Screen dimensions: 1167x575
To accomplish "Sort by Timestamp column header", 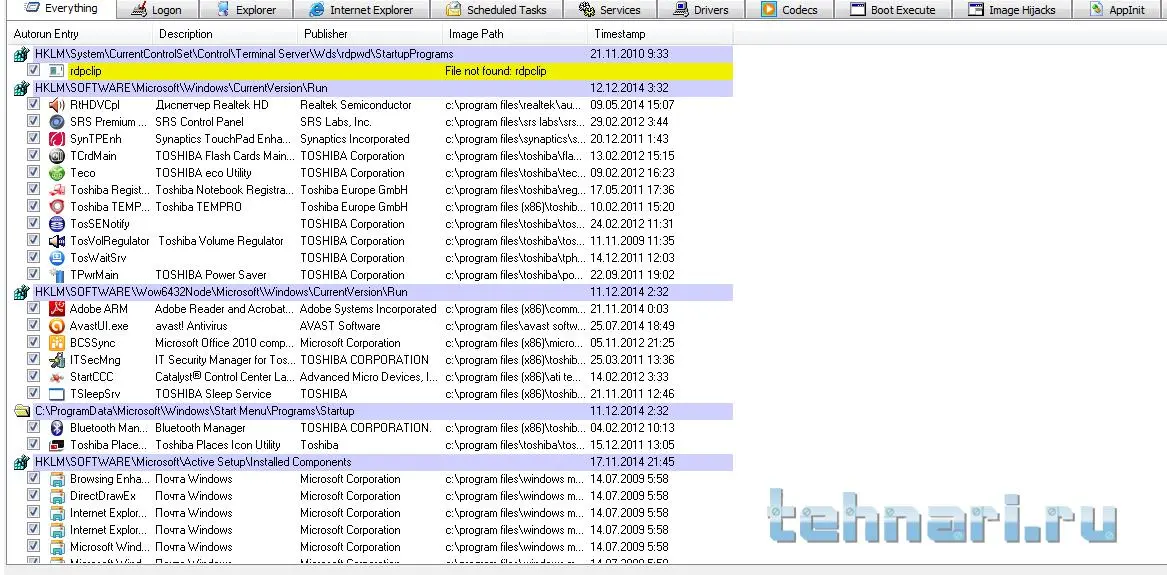I will coord(659,34).
